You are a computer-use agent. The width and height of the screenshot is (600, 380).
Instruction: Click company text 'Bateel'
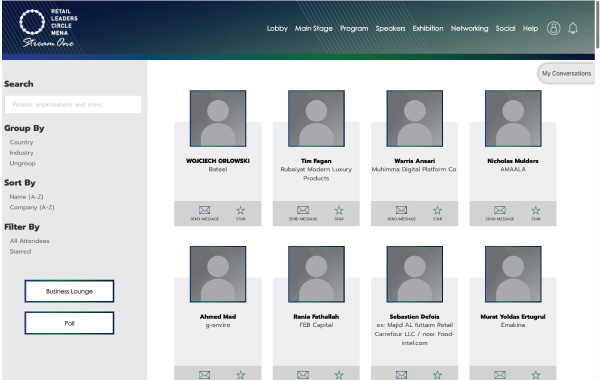click(218, 169)
